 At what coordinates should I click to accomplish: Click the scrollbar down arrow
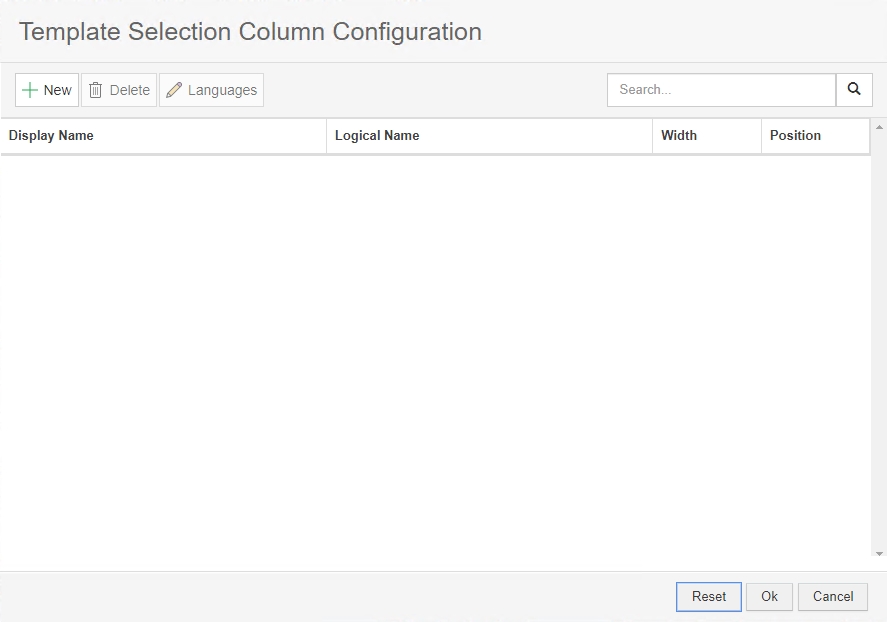879,554
